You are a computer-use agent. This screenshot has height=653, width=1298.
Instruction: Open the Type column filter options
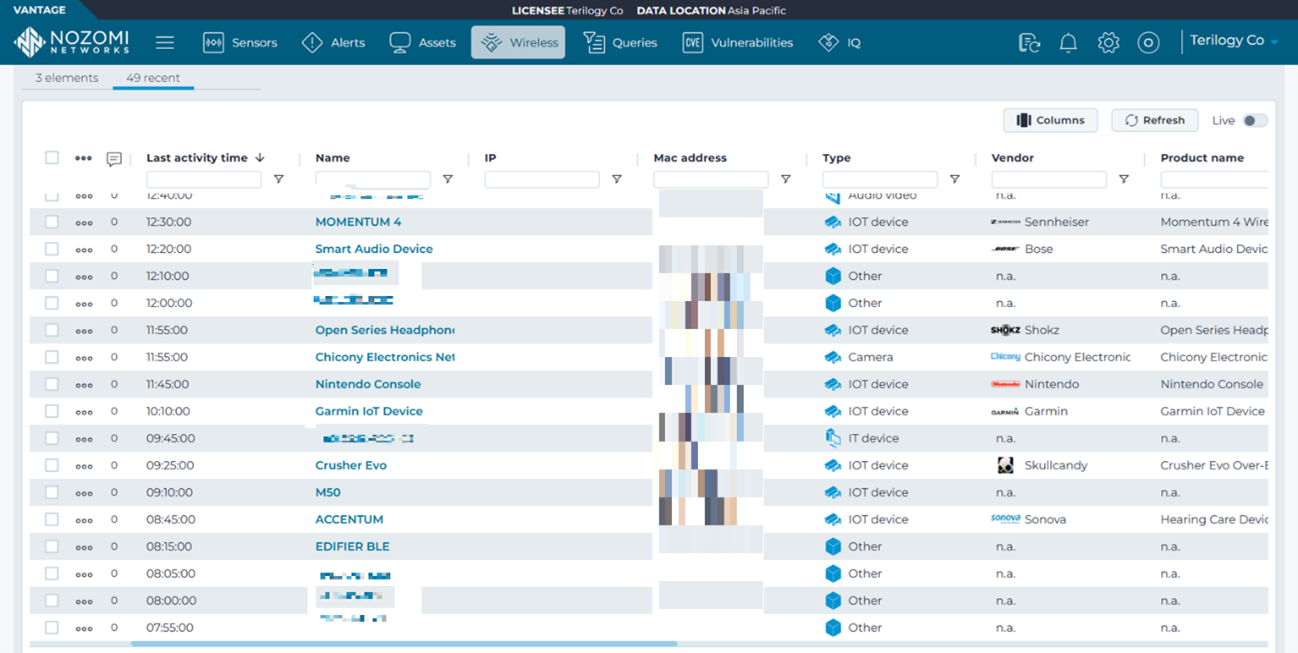tap(955, 180)
